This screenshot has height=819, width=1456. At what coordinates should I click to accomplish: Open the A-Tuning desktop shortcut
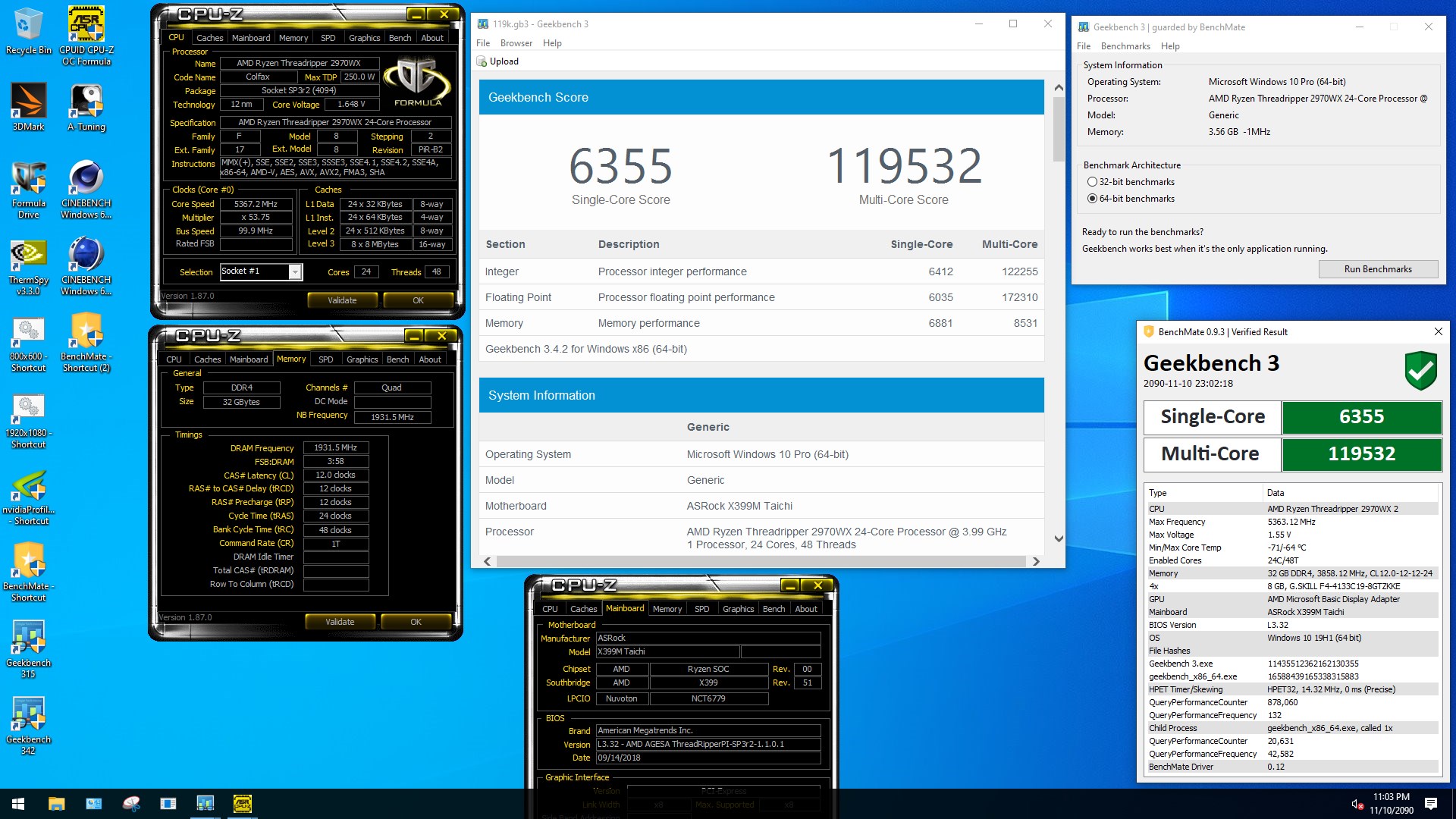[x=86, y=107]
